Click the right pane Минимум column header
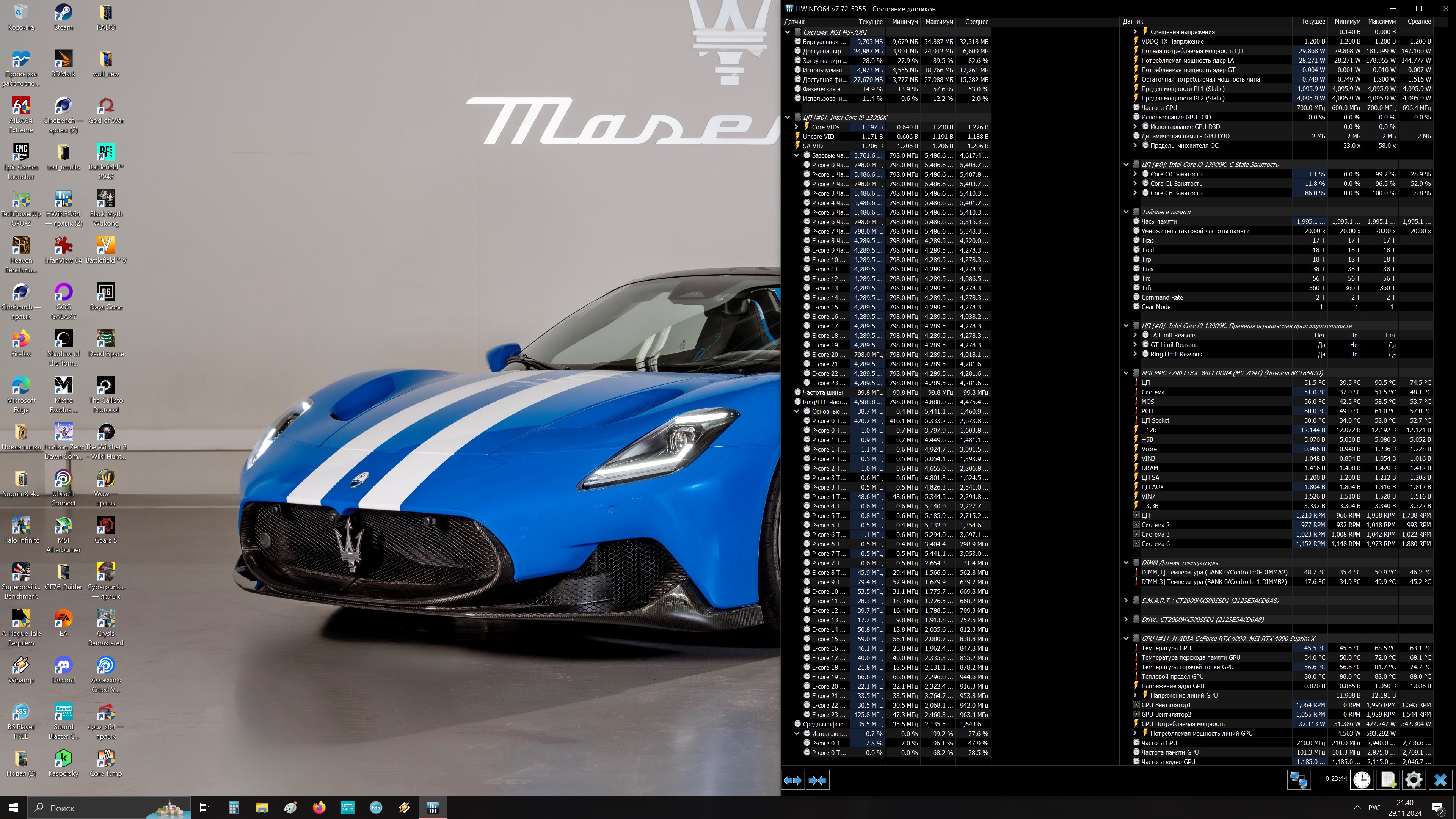 1348,22
